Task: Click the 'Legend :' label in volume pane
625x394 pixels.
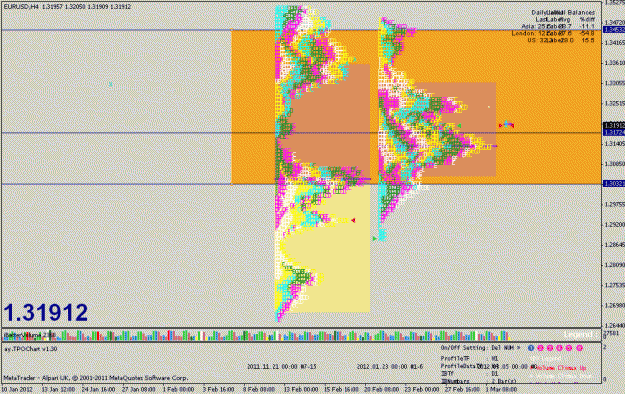Action: (581, 334)
